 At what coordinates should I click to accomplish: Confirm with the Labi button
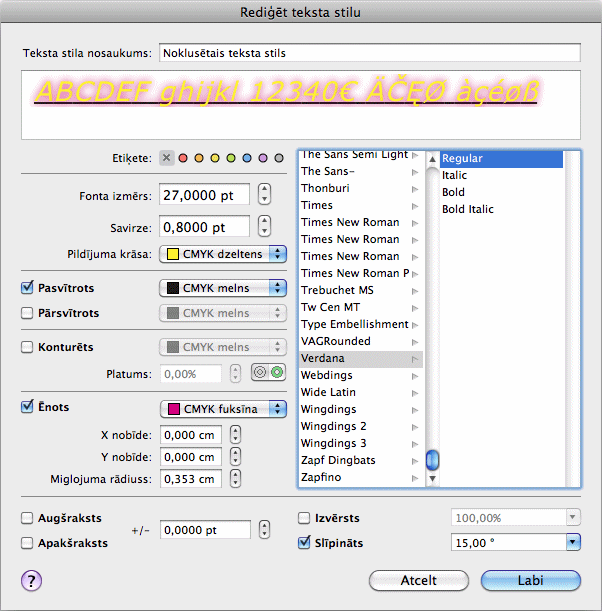[x=531, y=580]
